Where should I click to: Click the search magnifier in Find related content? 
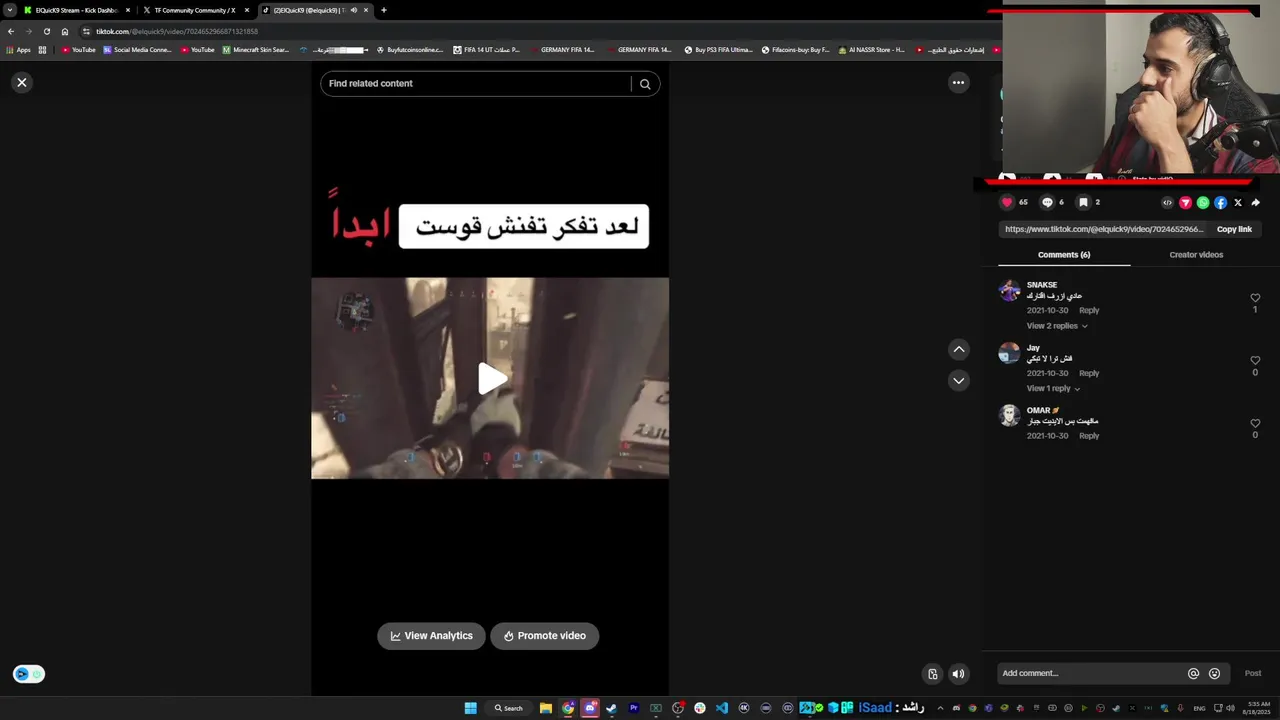(x=645, y=84)
